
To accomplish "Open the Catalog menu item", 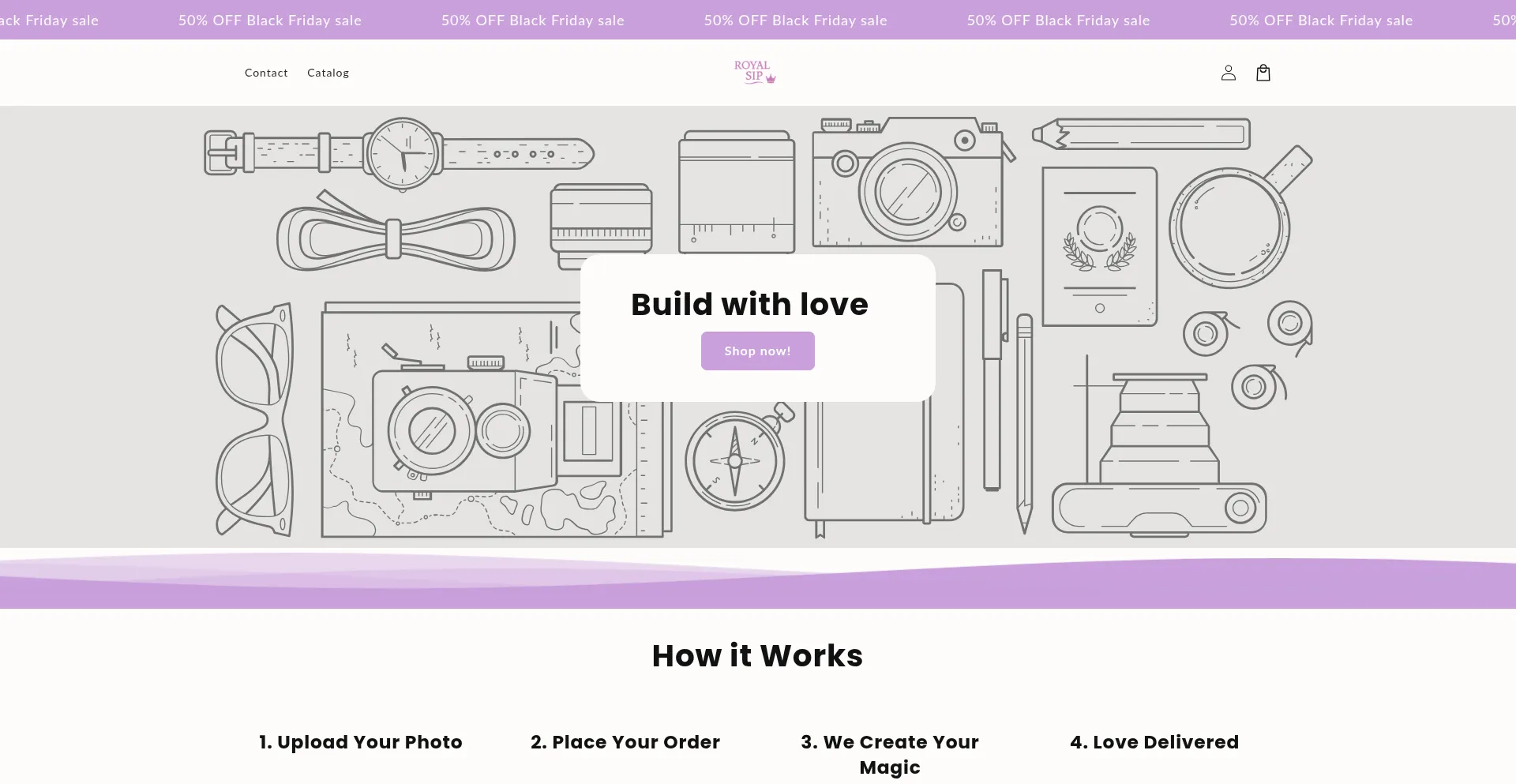I will tap(328, 73).
